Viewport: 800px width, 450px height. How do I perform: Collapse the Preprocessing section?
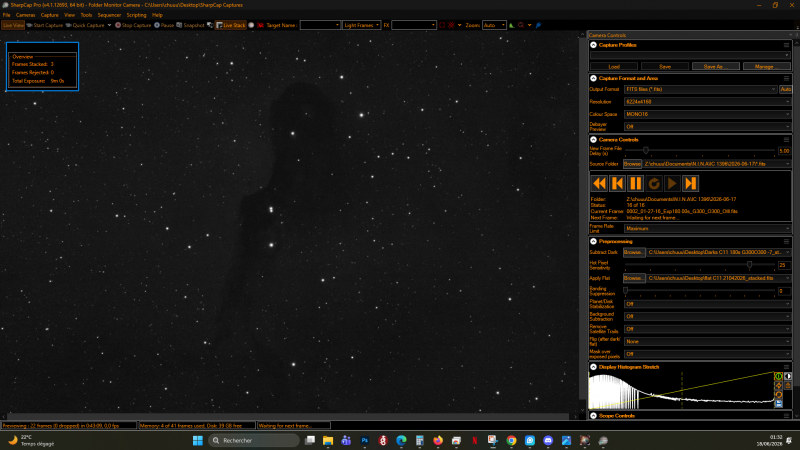click(593, 241)
